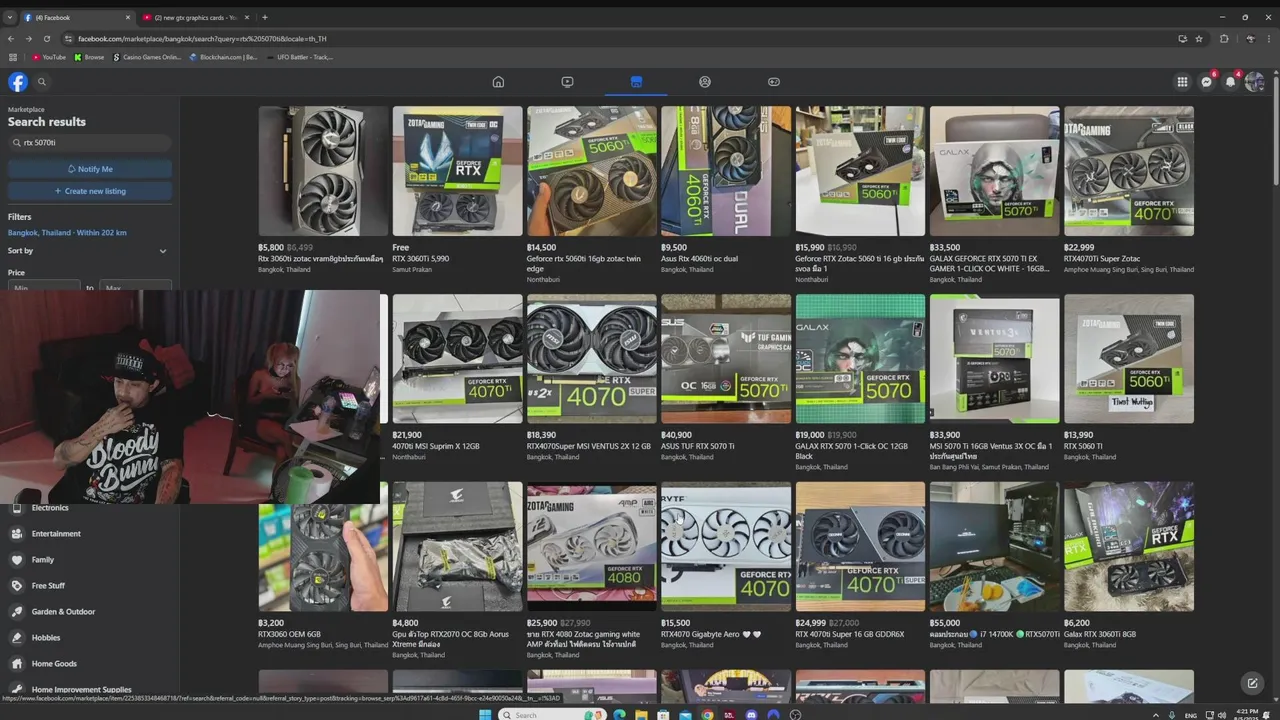Open the YouTube bookmark
Viewport: 1280px width, 720px height.
49,57
